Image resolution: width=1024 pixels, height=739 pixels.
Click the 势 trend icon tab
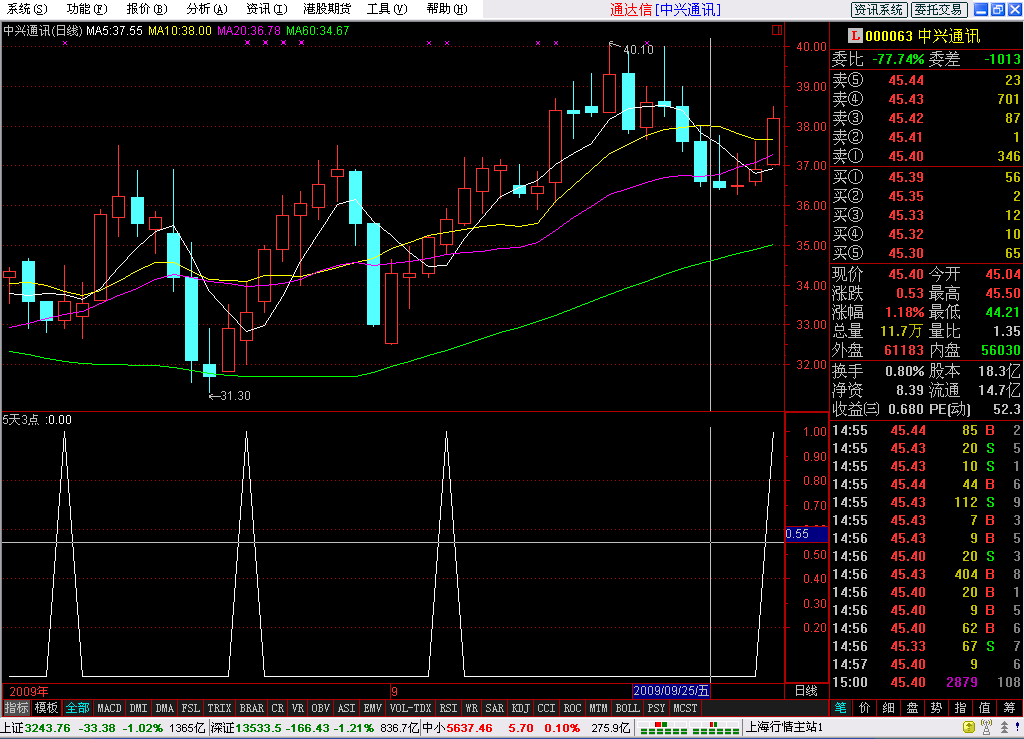pos(937,708)
